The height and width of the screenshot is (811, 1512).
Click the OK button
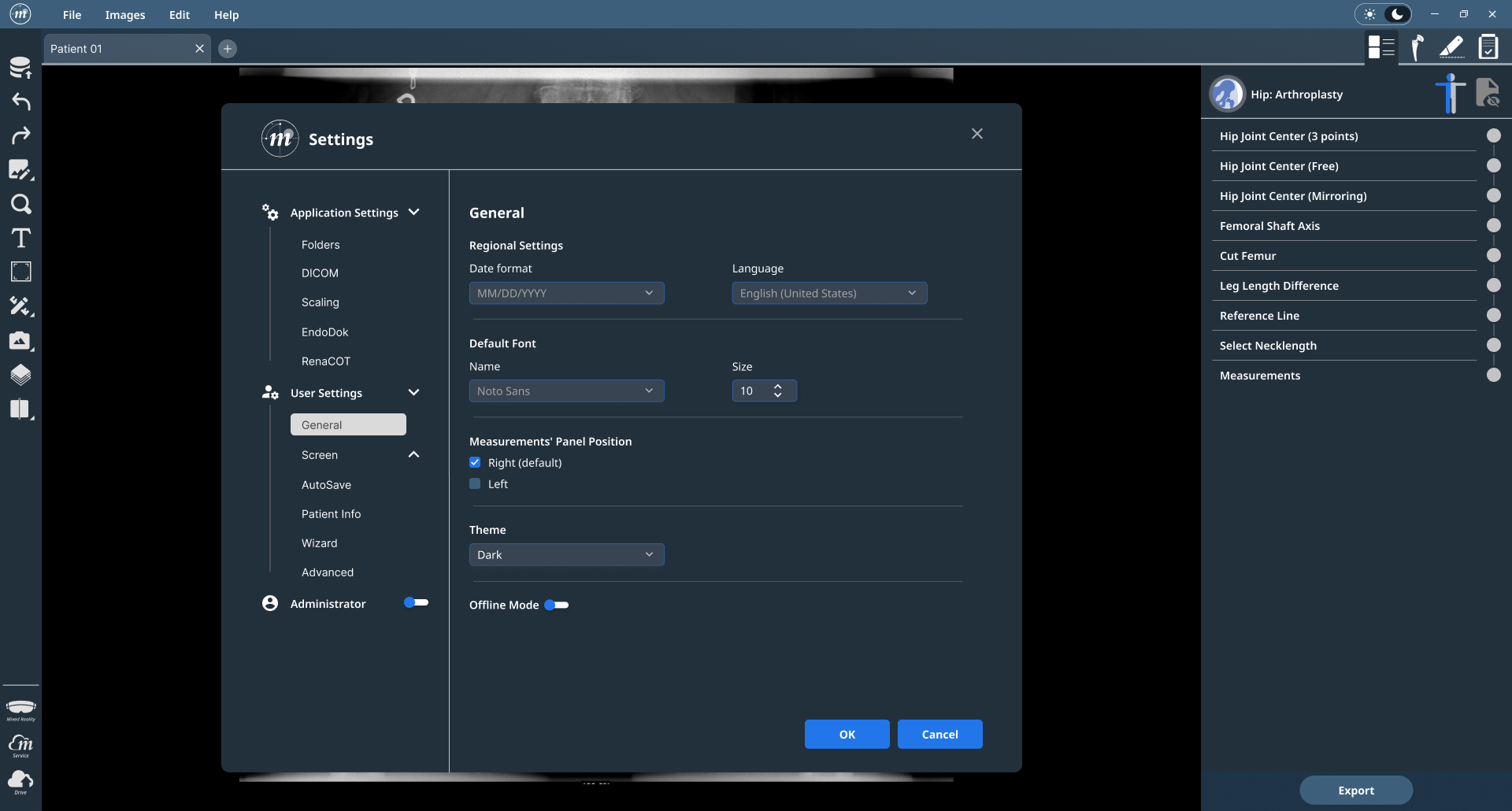847,734
